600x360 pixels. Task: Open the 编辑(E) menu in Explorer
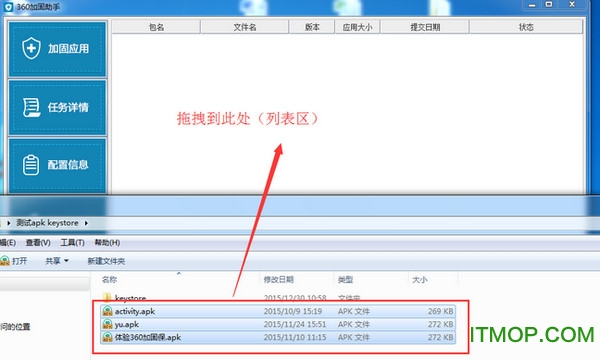coord(7,243)
